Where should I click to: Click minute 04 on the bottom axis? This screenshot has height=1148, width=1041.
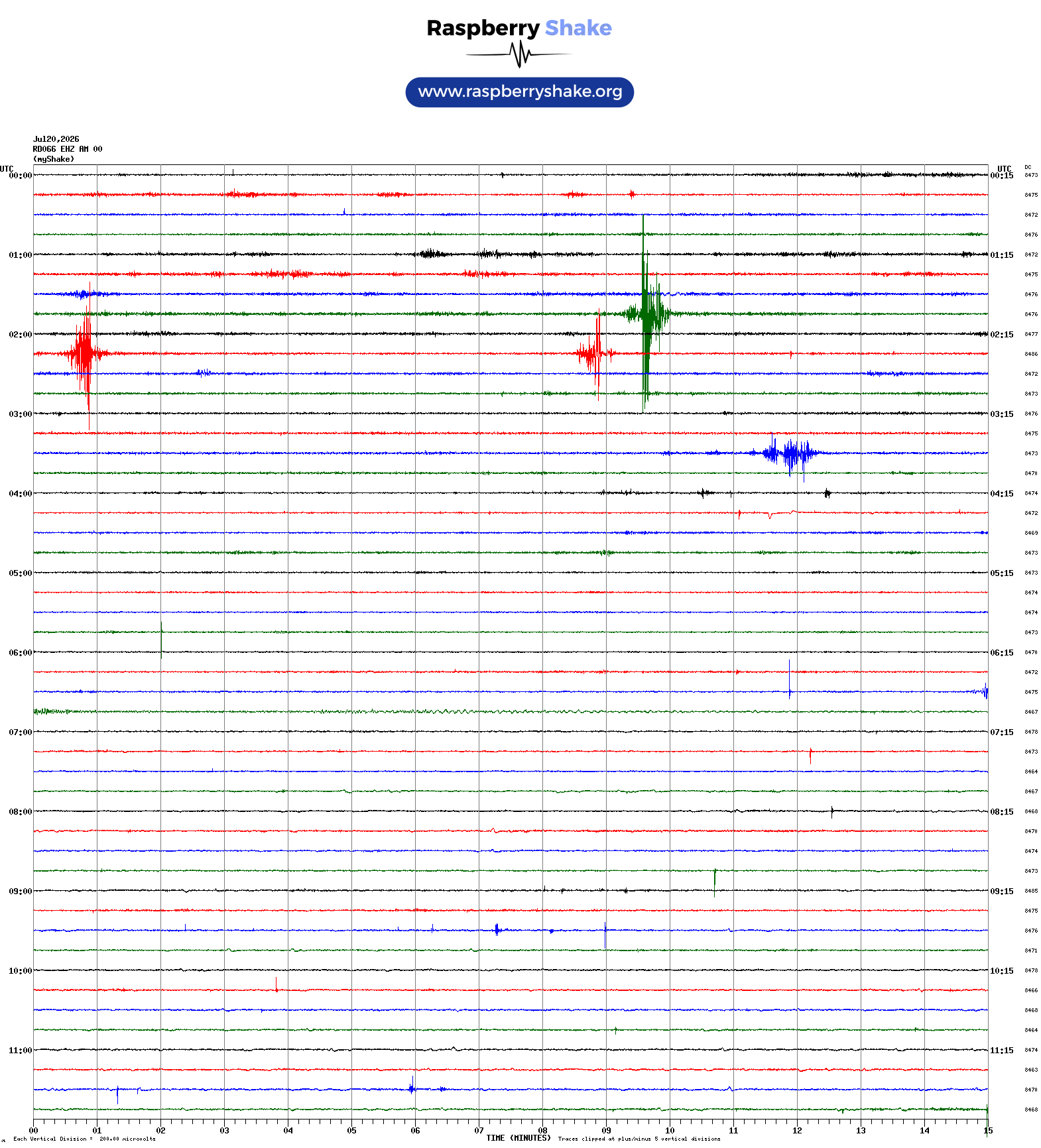click(288, 1131)
